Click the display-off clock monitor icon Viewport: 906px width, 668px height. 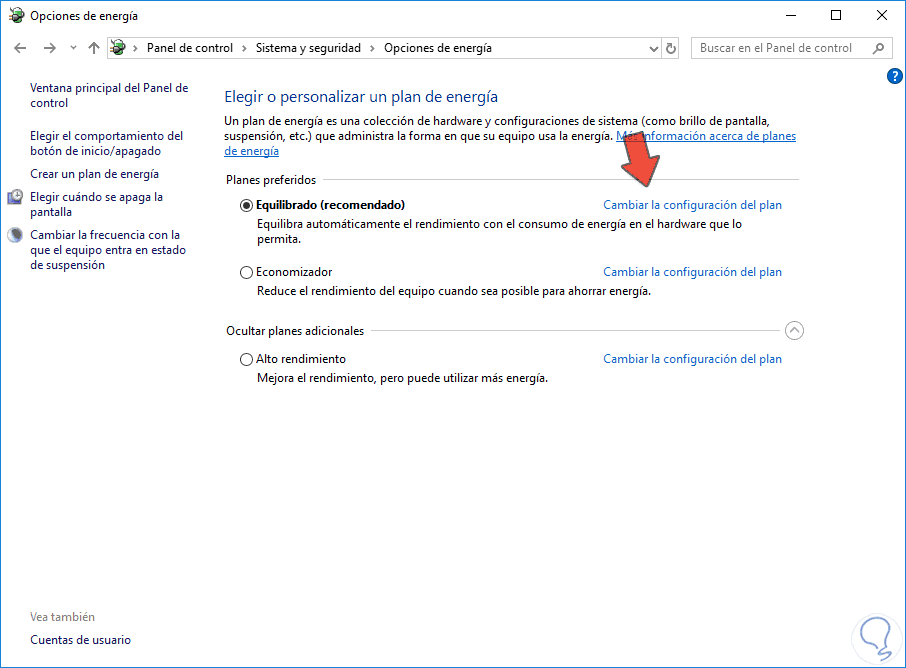[x=15, y=197]
